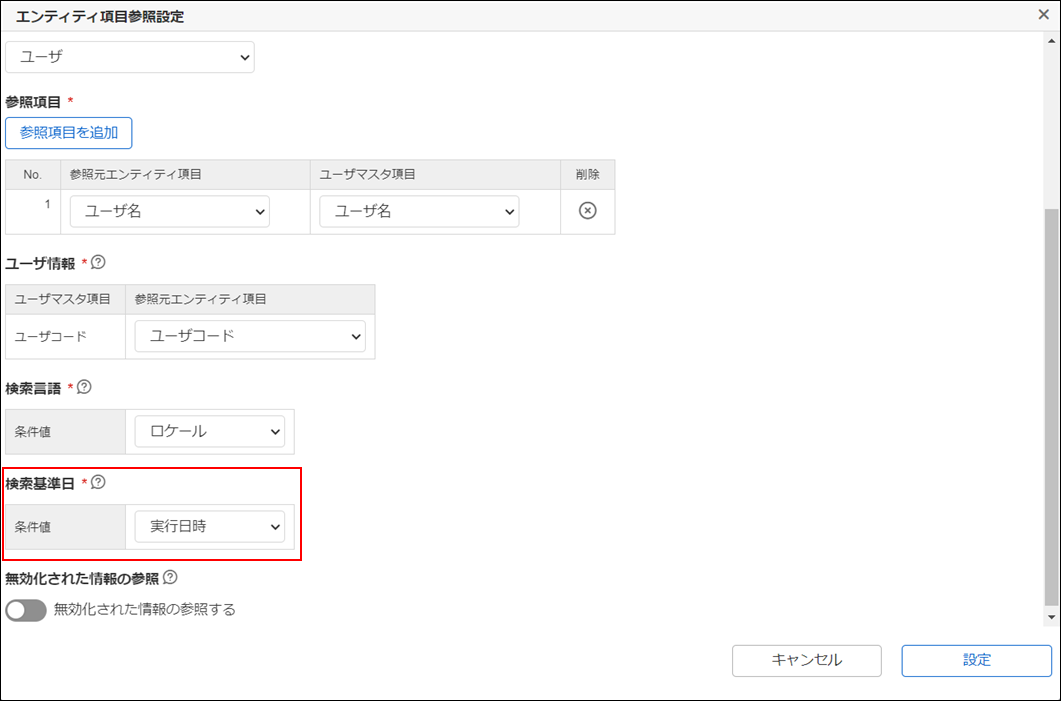Open the ユーザコード dropdown
The width and height of the screenshot is (1061, 701).
point(250,336)
